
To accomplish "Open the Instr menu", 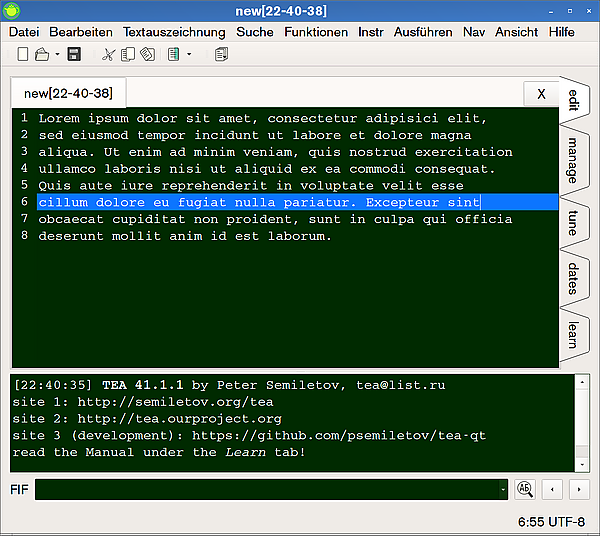I will pos(371,32).
